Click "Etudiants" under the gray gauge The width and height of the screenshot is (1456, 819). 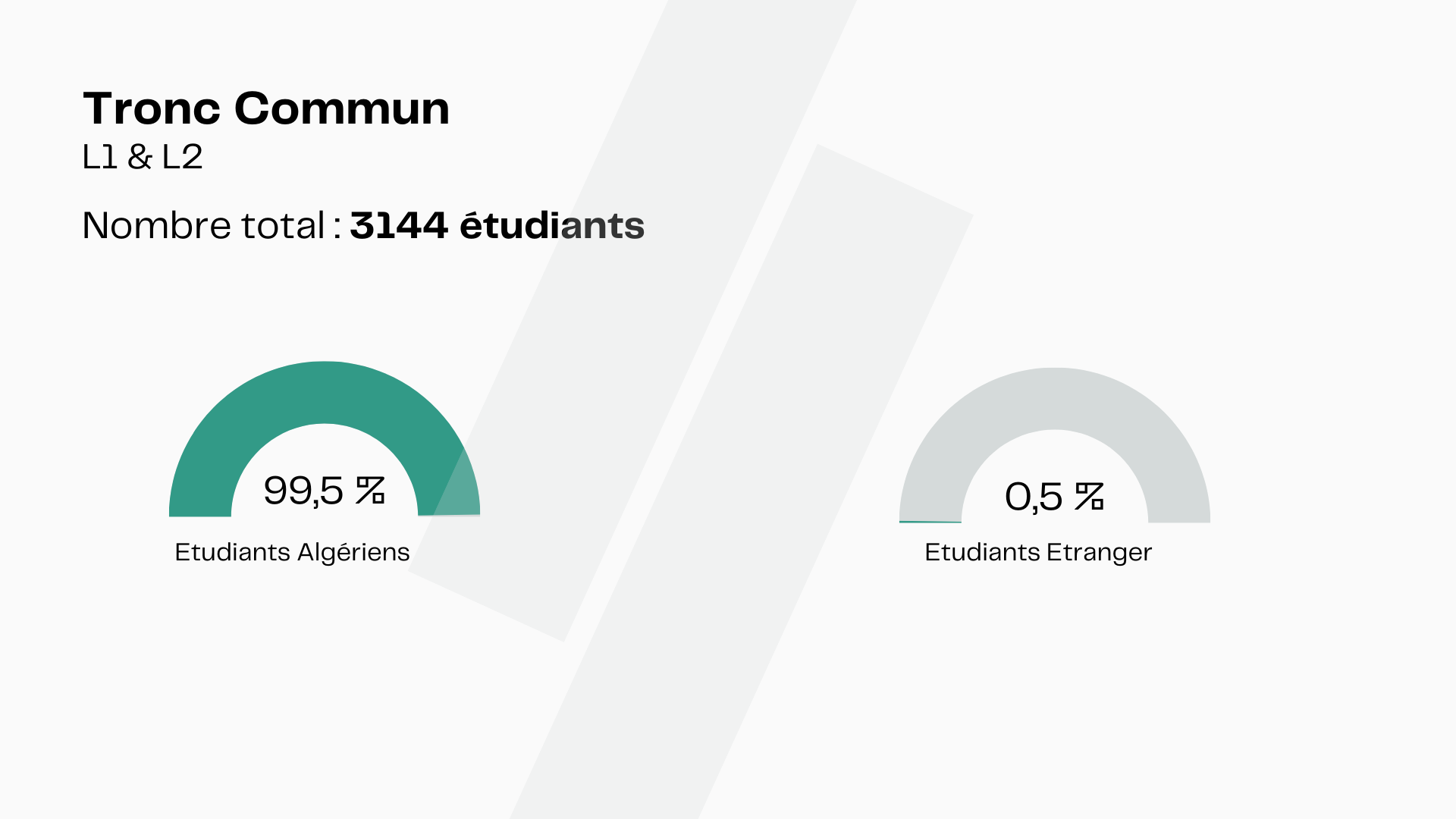(982, 552)
